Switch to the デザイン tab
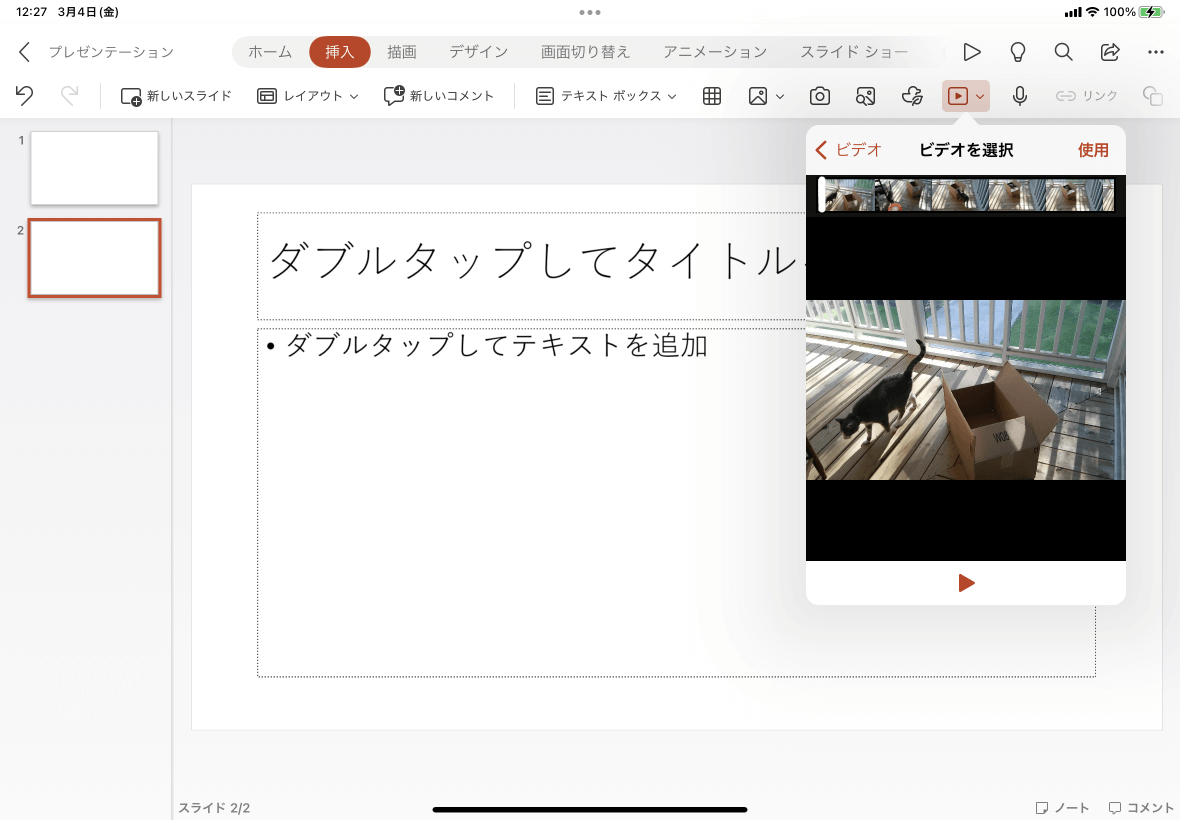This screenshot has width=1180, height=820. (x=479, y=52)
